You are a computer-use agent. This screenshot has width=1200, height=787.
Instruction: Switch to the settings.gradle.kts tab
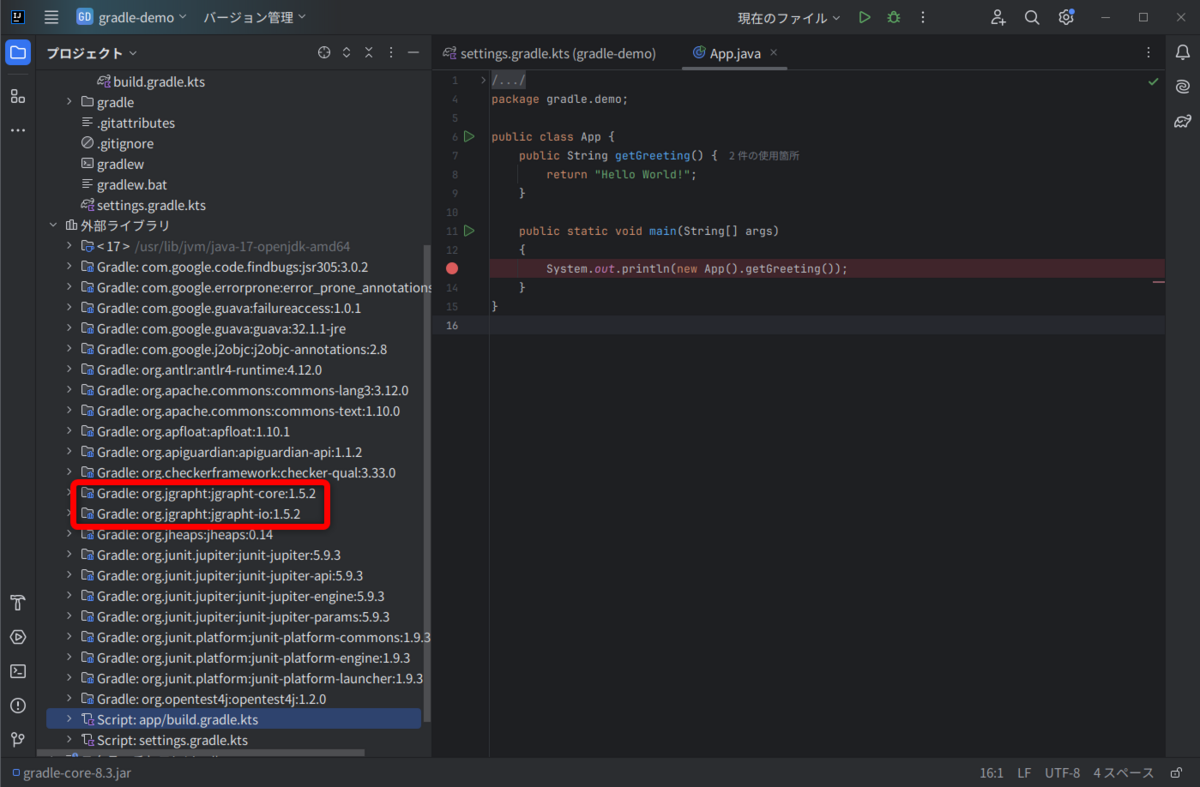555,55
